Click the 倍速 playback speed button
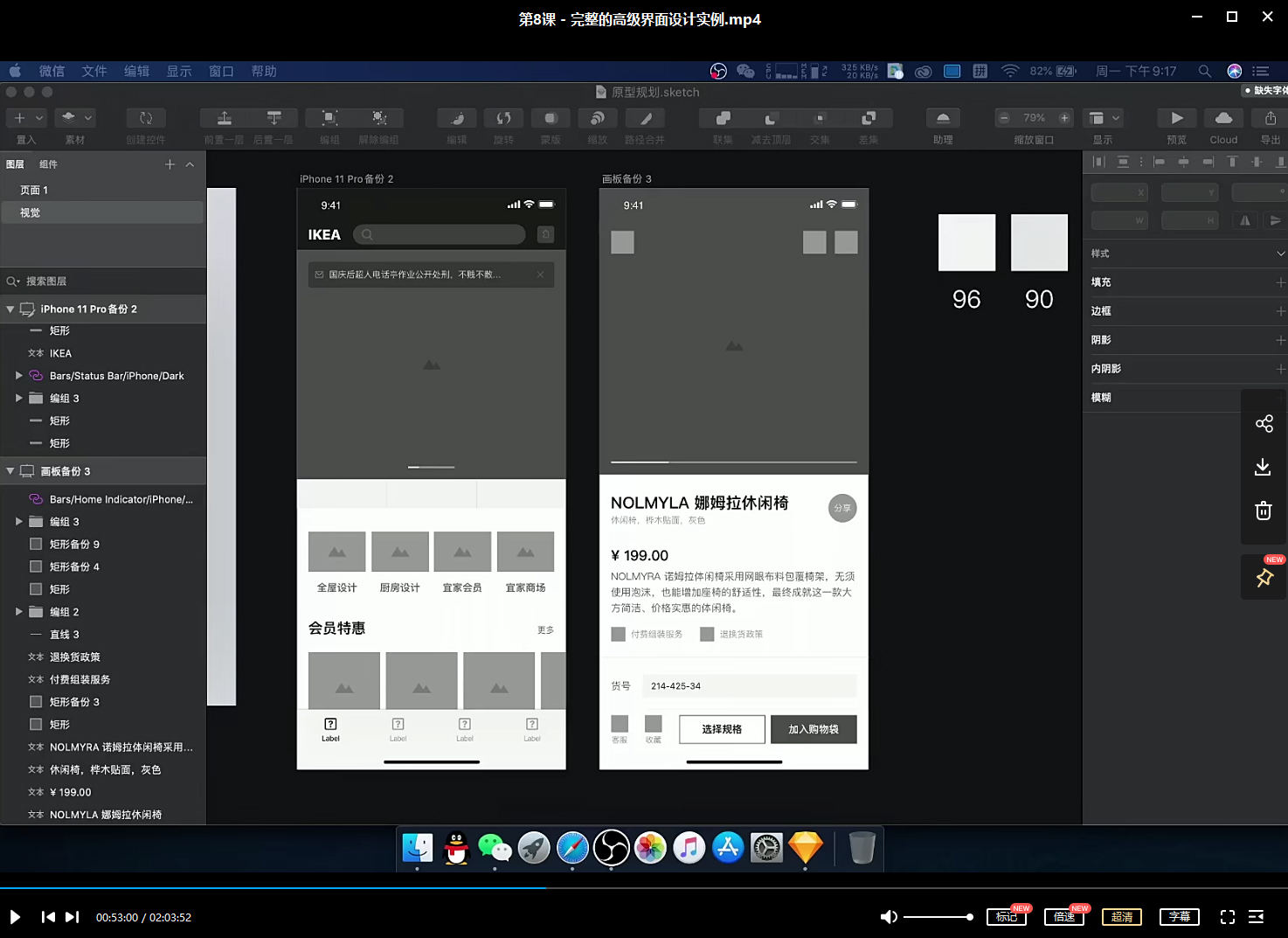 [x=1063, y=917]
